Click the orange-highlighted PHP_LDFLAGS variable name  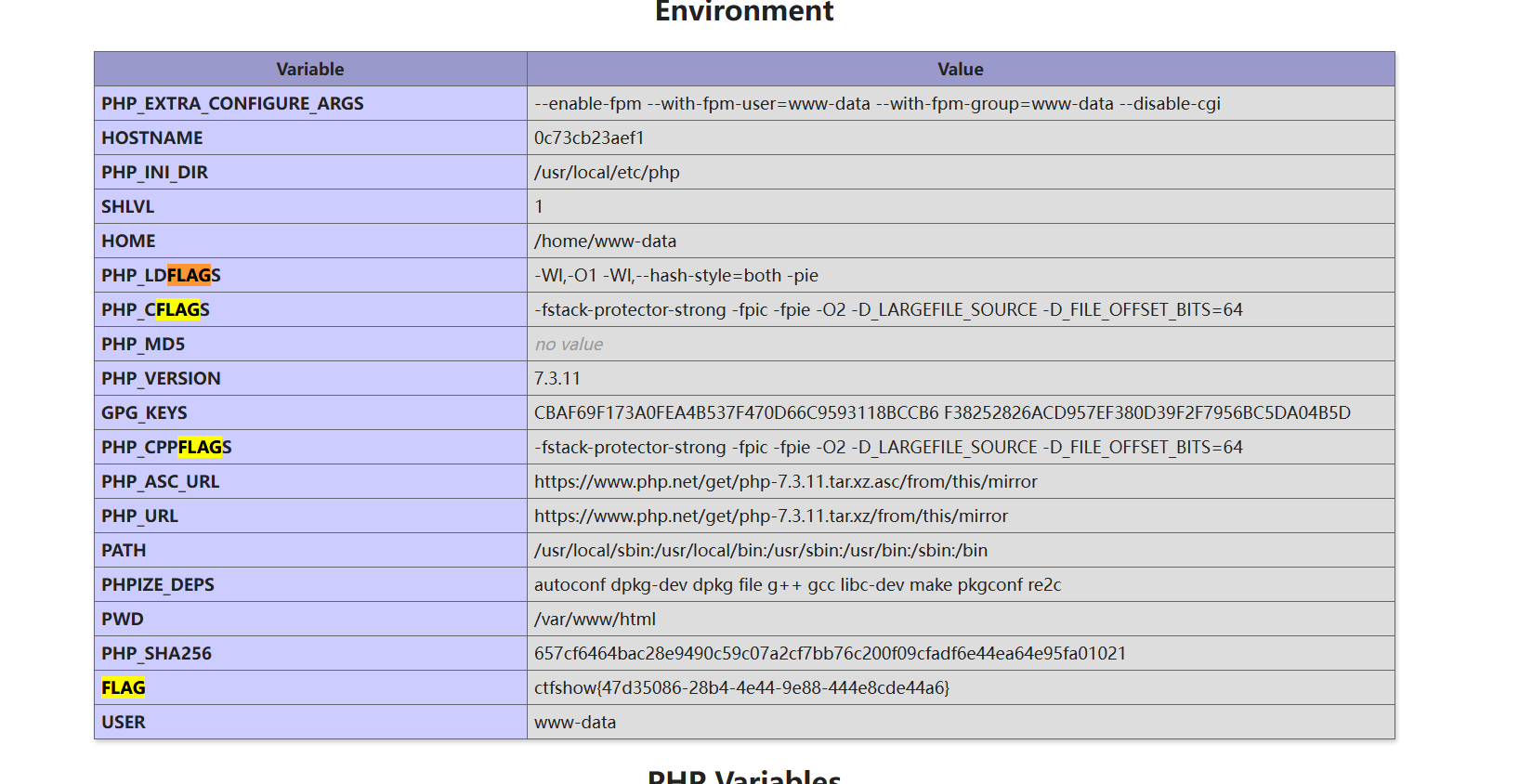161,276
